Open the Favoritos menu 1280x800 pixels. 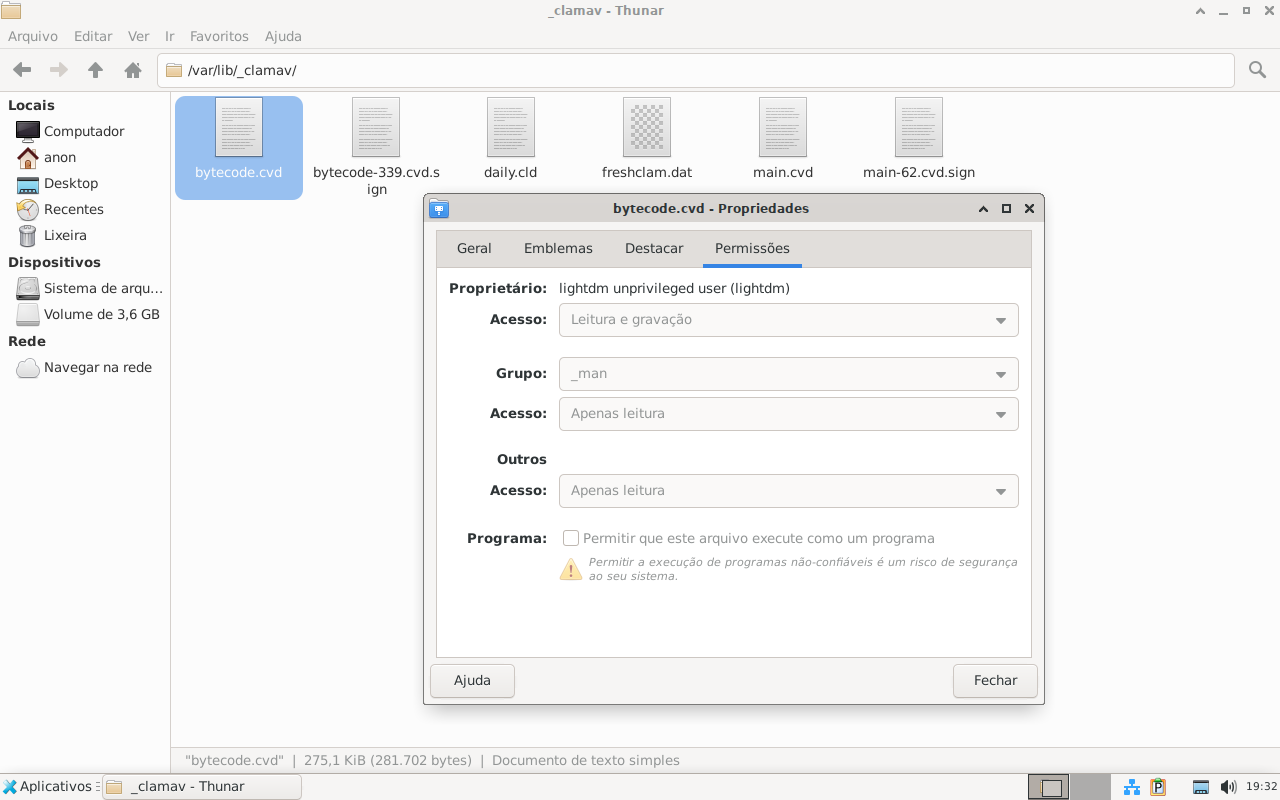[x=219, y=36]
